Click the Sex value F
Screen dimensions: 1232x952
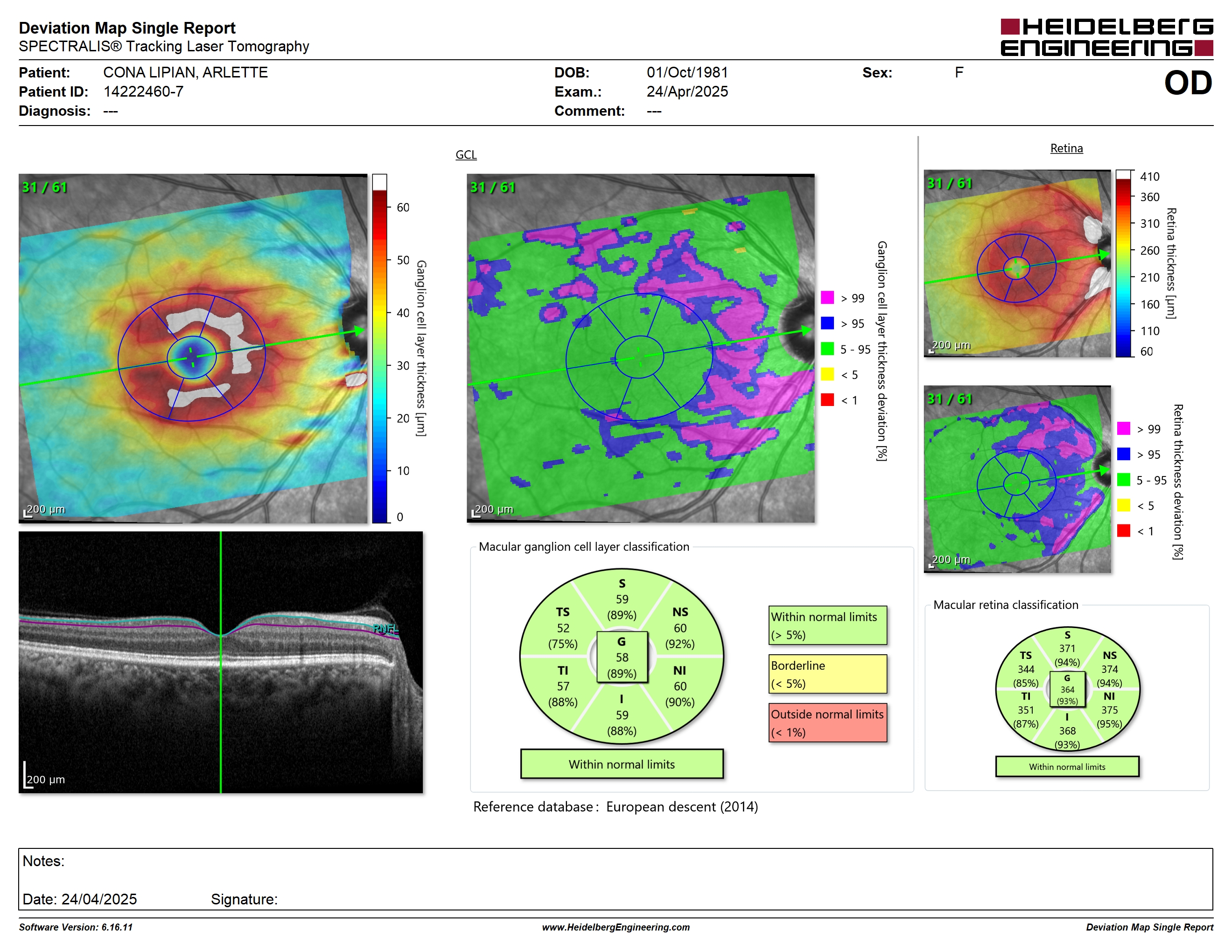959,72
